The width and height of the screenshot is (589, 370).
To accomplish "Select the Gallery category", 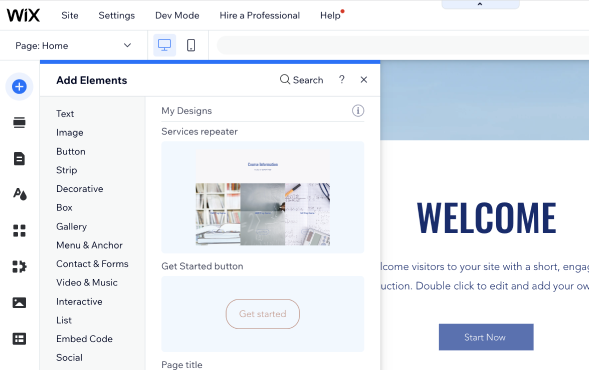I will 71,227.
